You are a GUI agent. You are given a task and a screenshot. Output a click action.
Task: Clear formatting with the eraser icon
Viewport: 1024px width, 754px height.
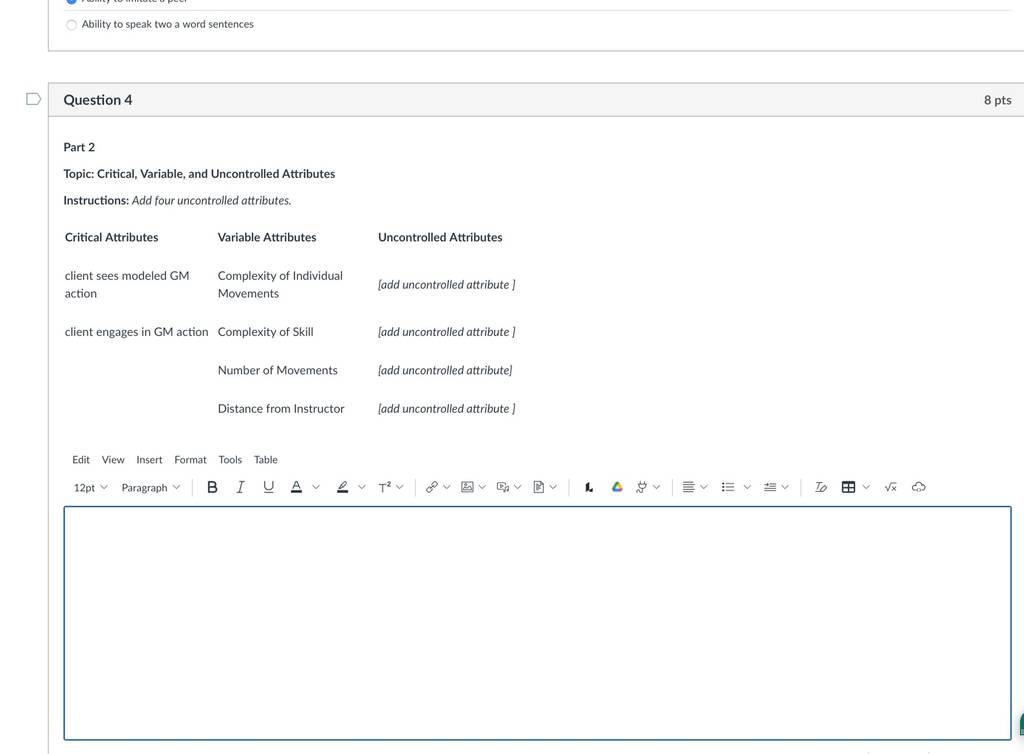click(x=821, y=487)
